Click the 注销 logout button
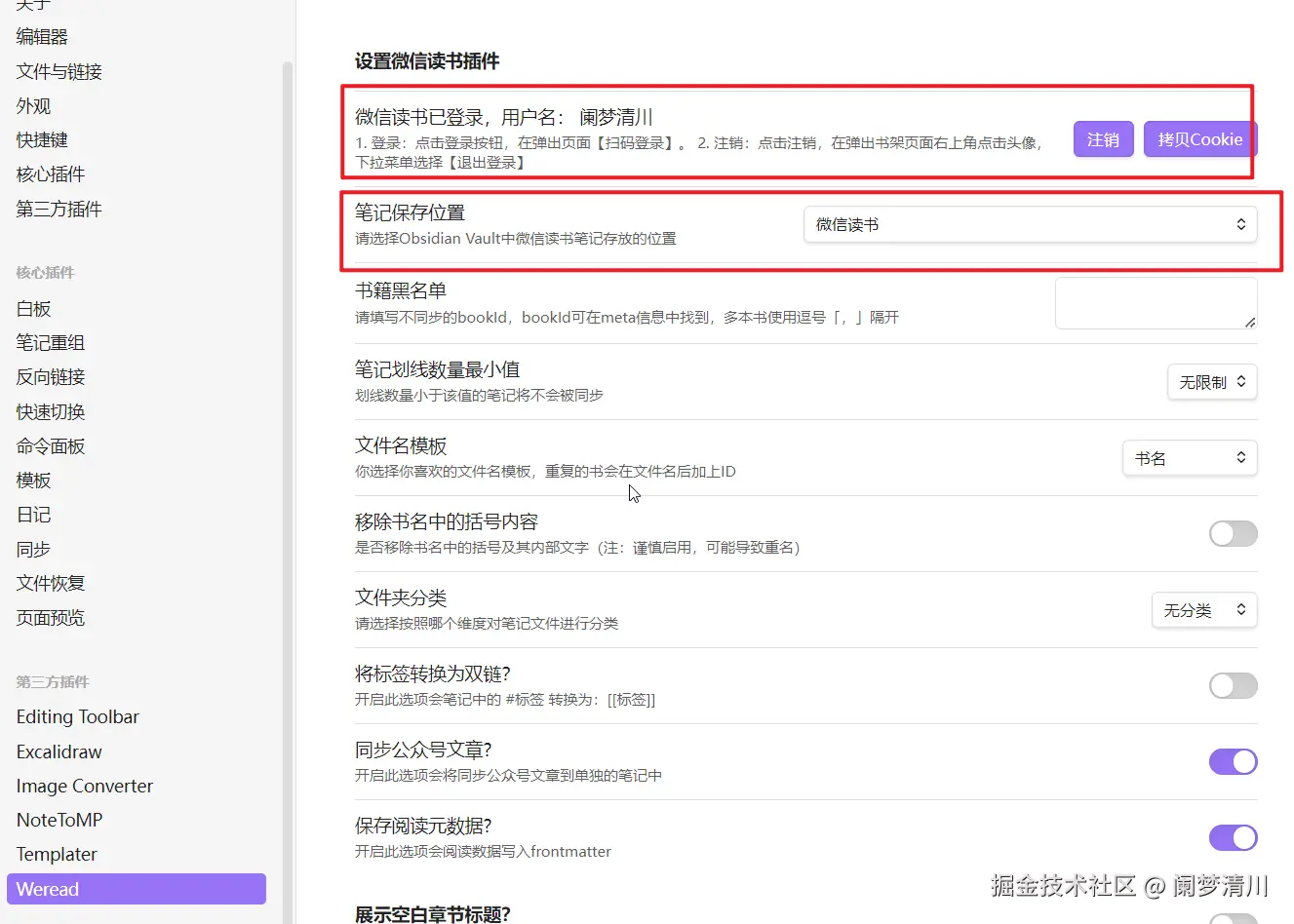This screenshot has height=924, width=1294. click(1103, 139)
